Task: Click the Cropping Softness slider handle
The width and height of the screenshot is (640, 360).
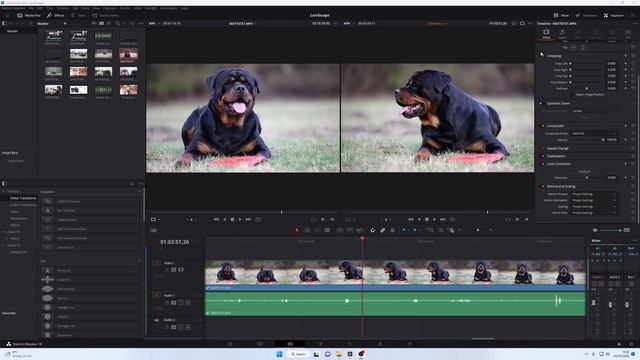Action: (x=587, y=89)
